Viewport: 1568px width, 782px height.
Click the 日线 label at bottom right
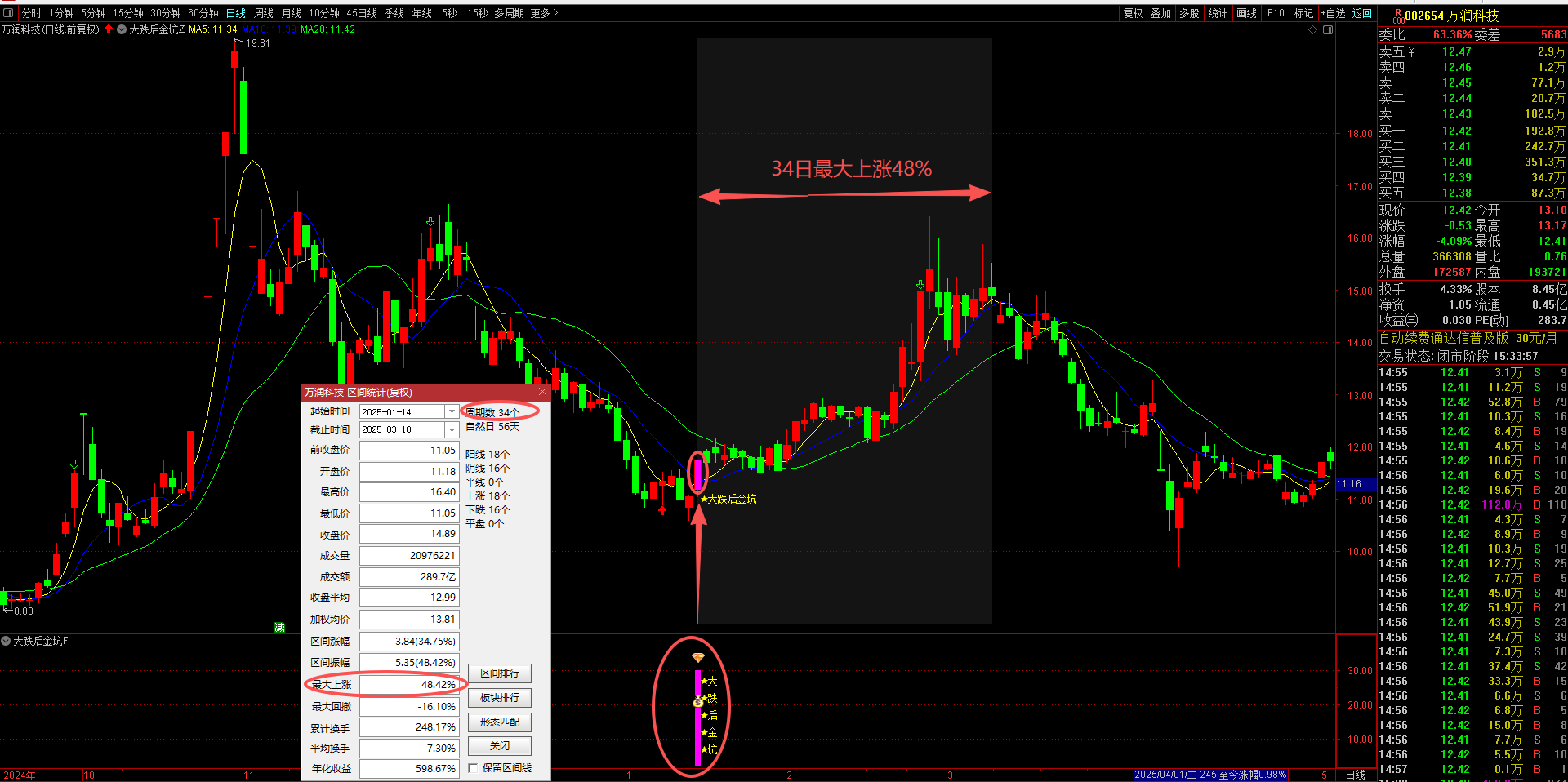(x=1356, y=775)
